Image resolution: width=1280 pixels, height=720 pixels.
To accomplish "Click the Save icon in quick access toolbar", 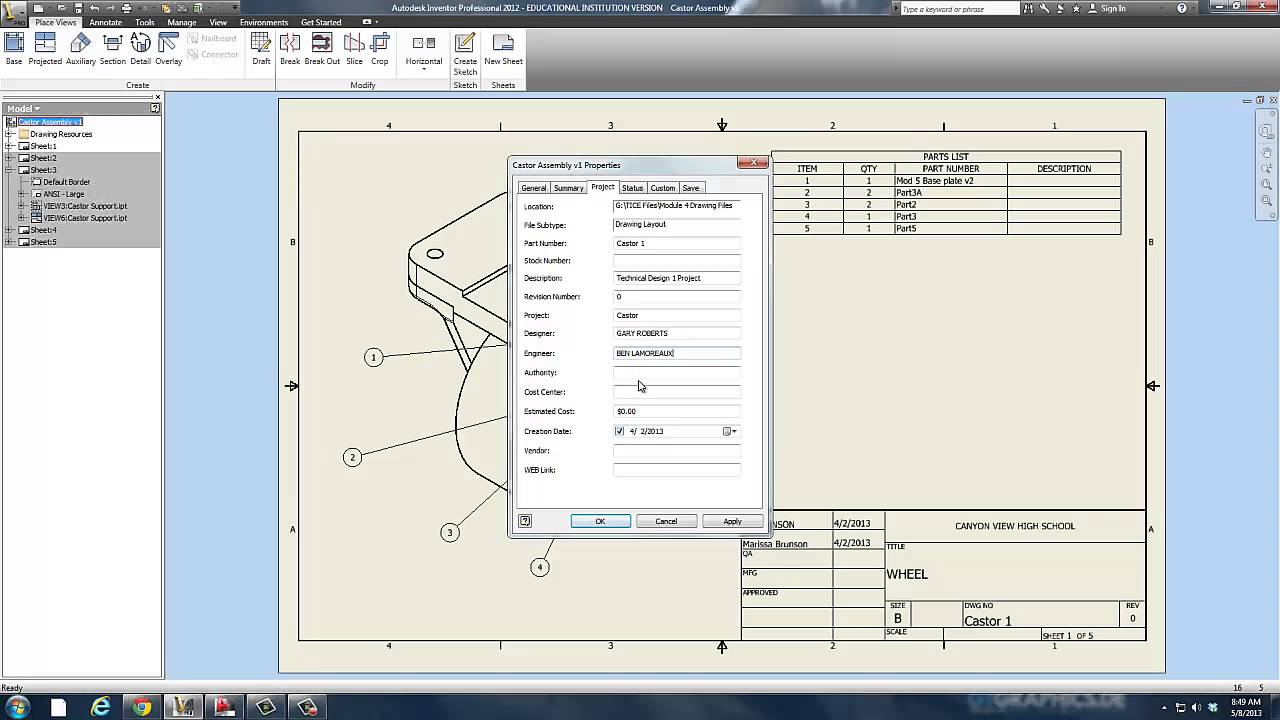I will pyautogui.click(x=78, y=8).
